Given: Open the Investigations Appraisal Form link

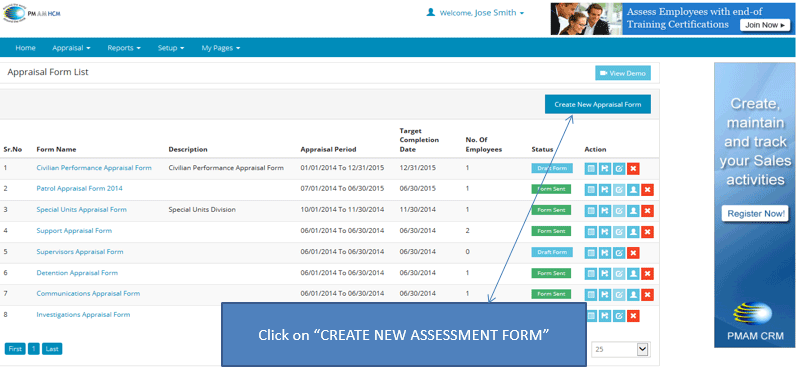Looking at the screenshot, I should (83, 314).
